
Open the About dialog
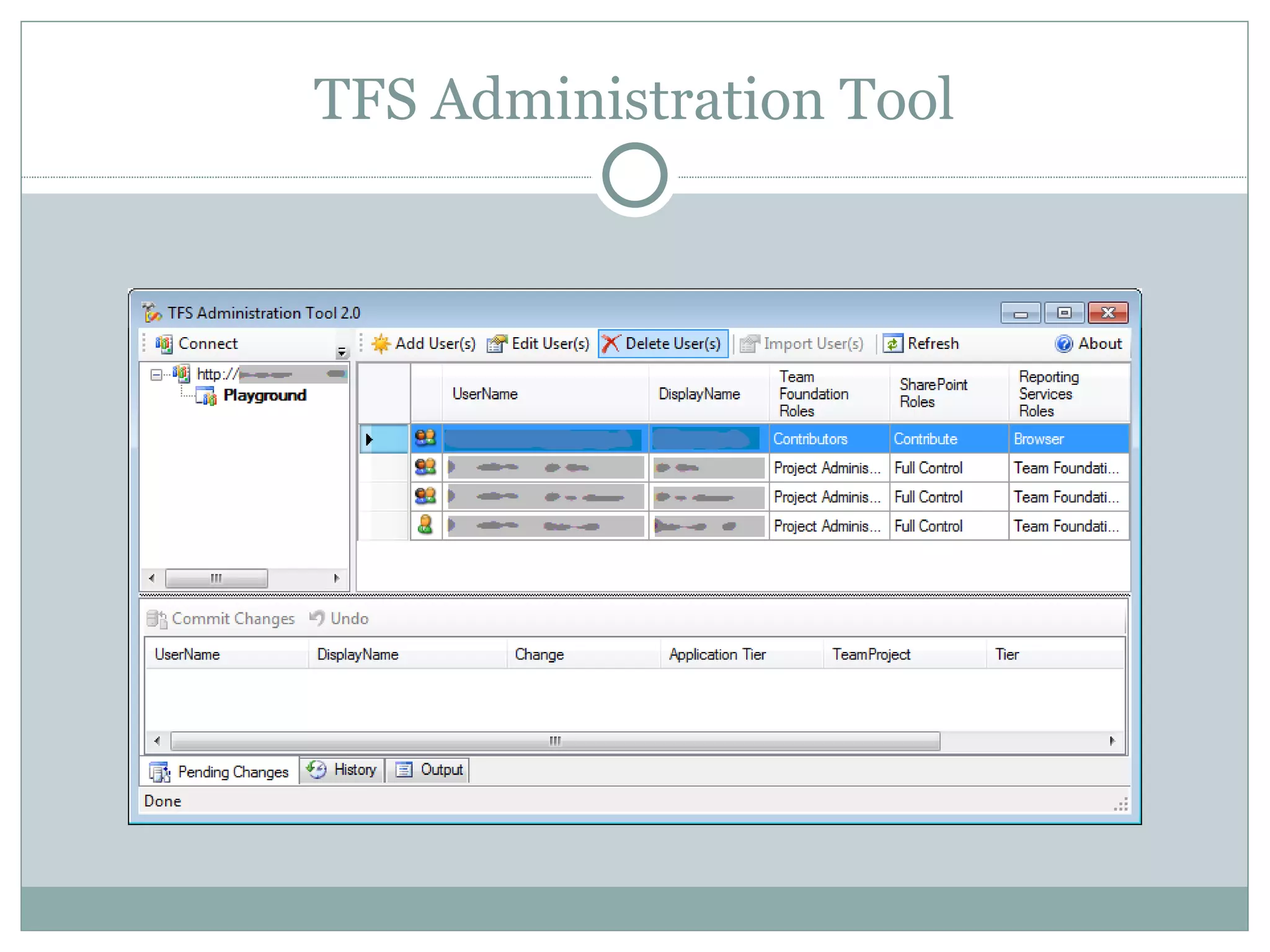click(x=1089, y=343)
